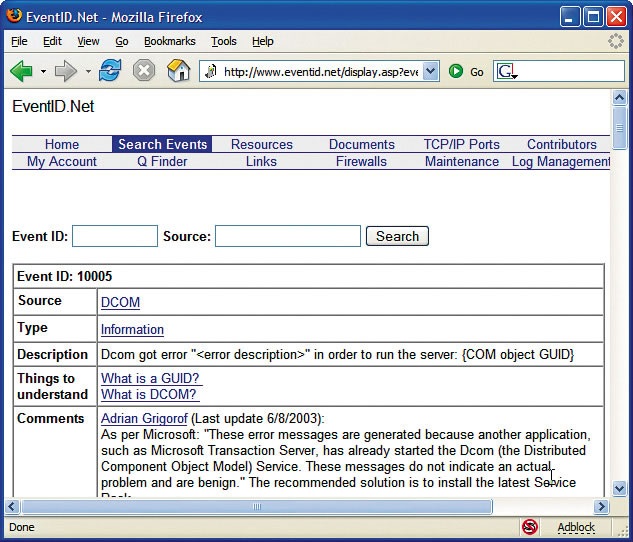Image resolution: width=633 pixels, height=542 pixels.
Task: Open the Maintenance navigation link
Action: coord(462,161)
